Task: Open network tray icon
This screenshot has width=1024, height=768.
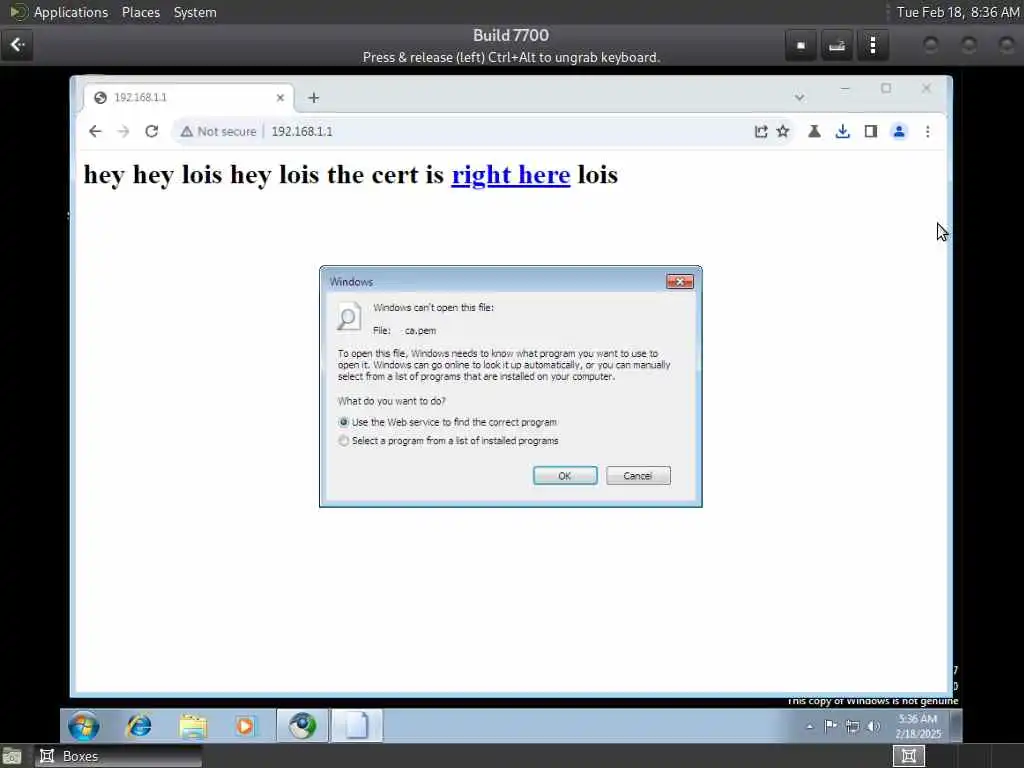Action: (852, 726)
